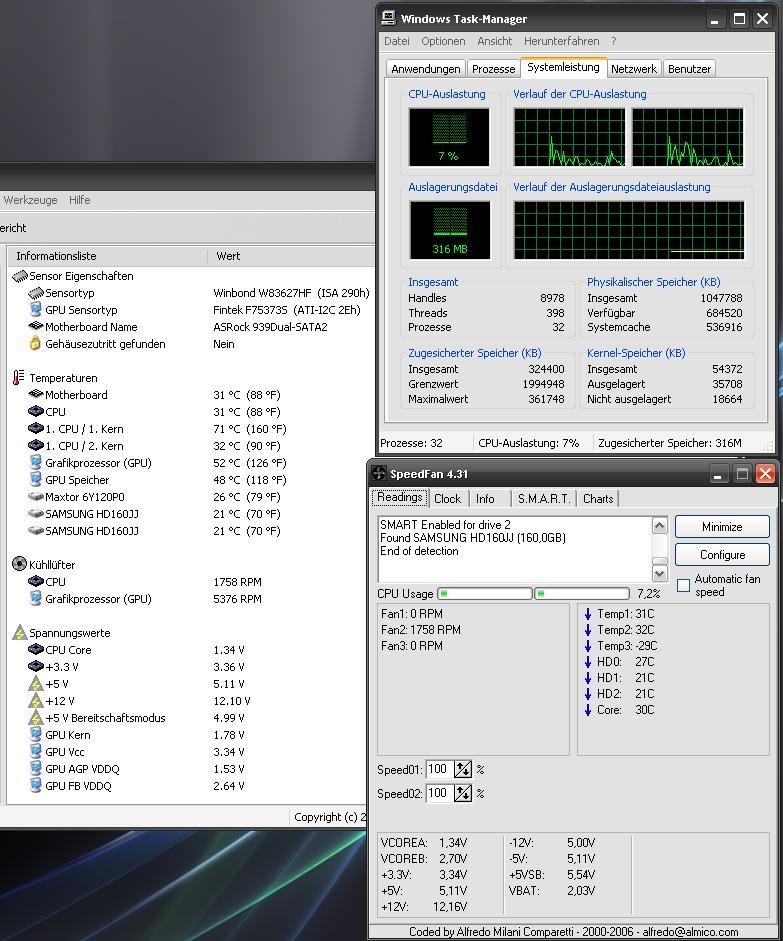Adjust the Speed02 spinner arrows
This screenshot has height=941, width=783.
point(463,793)
